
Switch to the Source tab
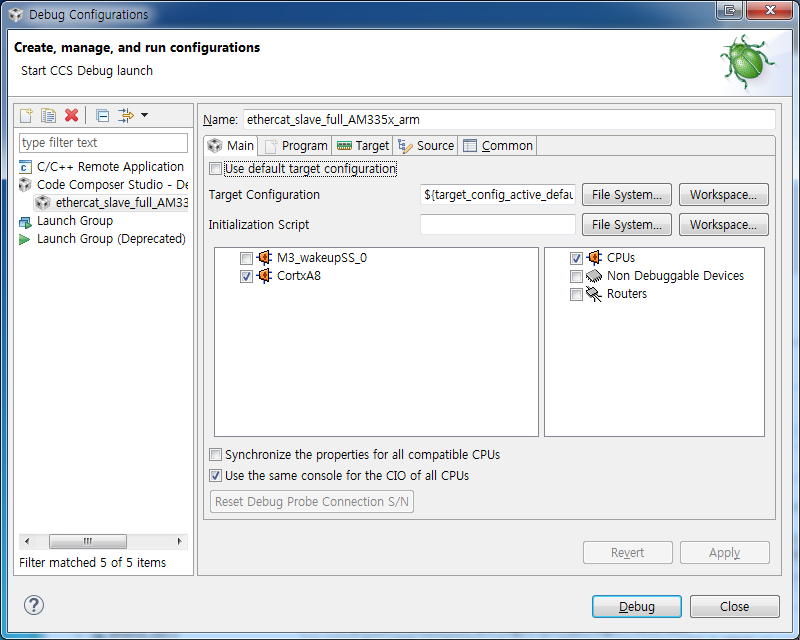[426, 146]
